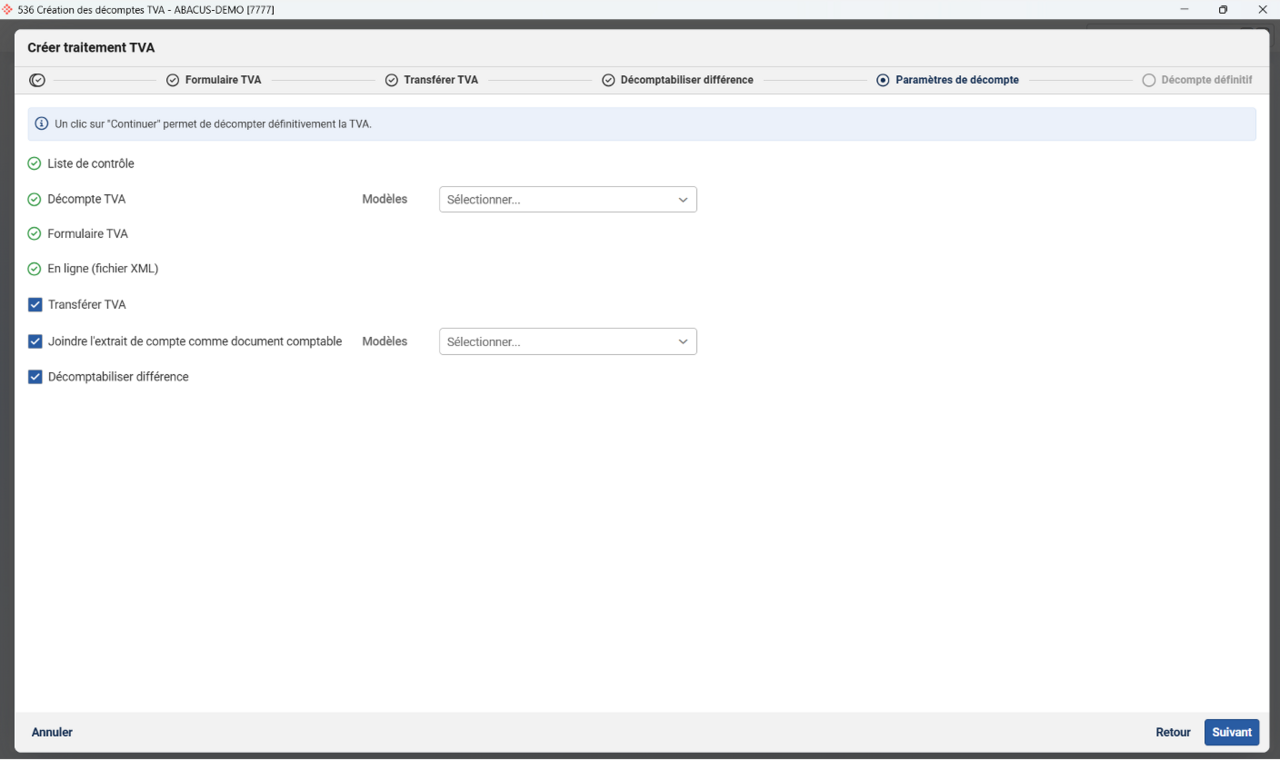
Task: Open Modèles dropdown for Décompte TVA
Action: pyautogui.click(x=567, y=200)
